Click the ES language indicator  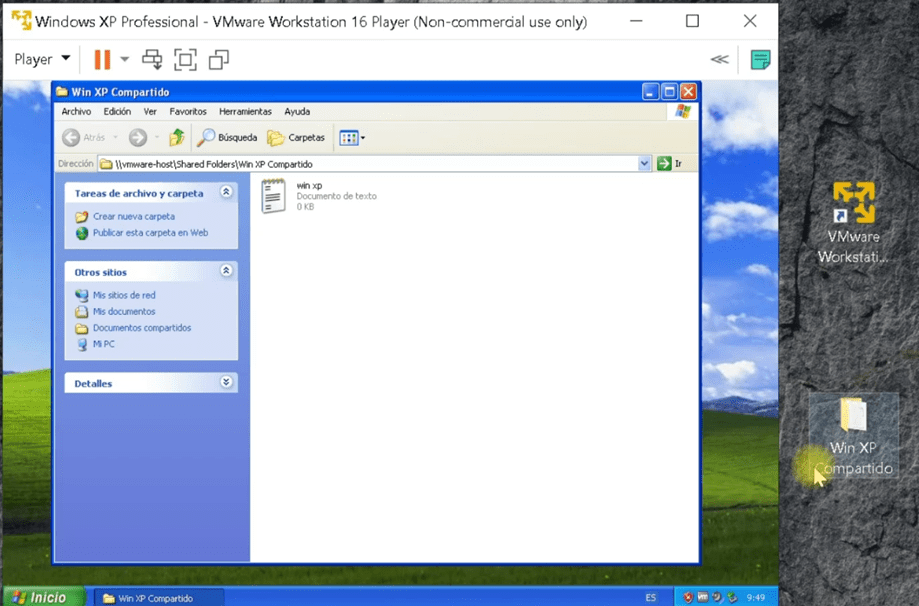651,598
